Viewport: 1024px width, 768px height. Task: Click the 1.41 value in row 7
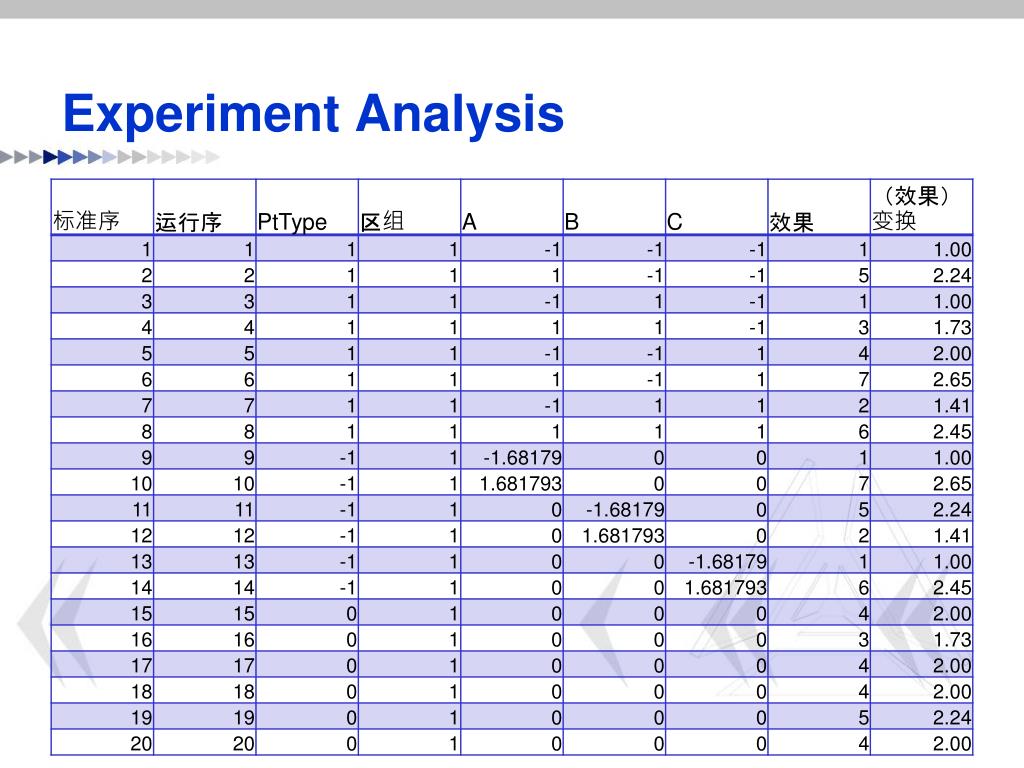952,406
